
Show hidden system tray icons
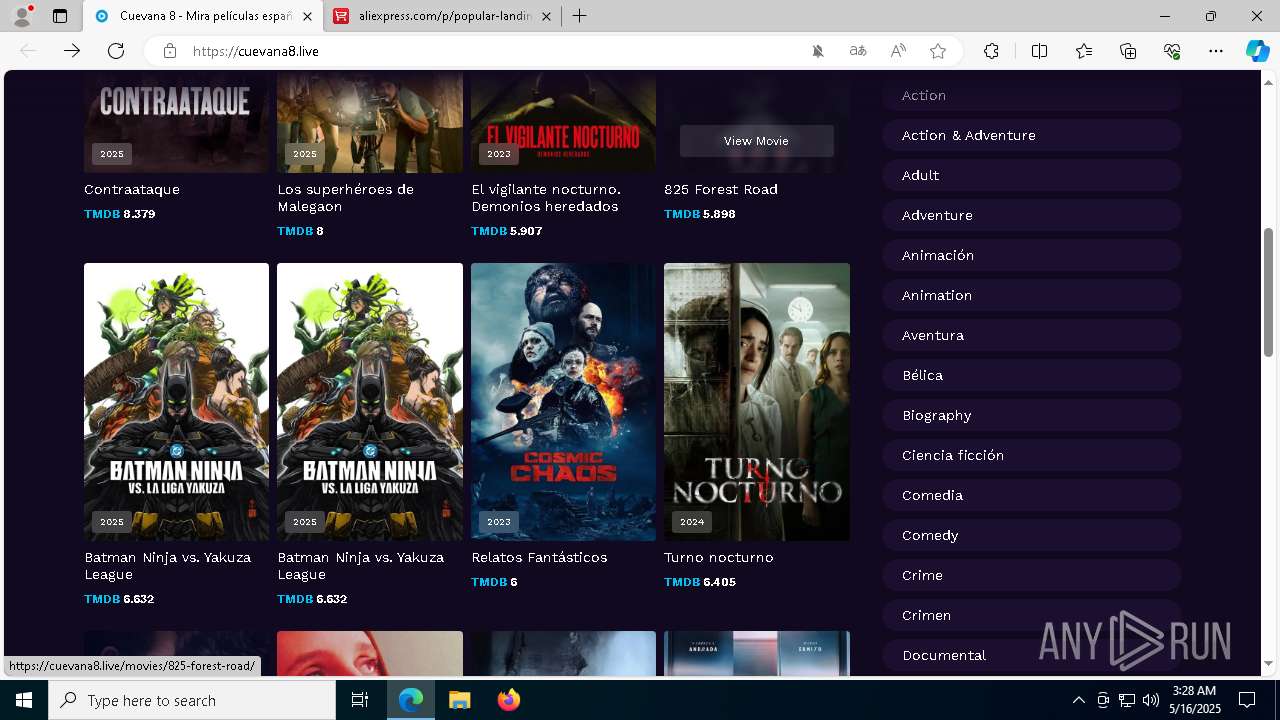tap(1078, 700)
